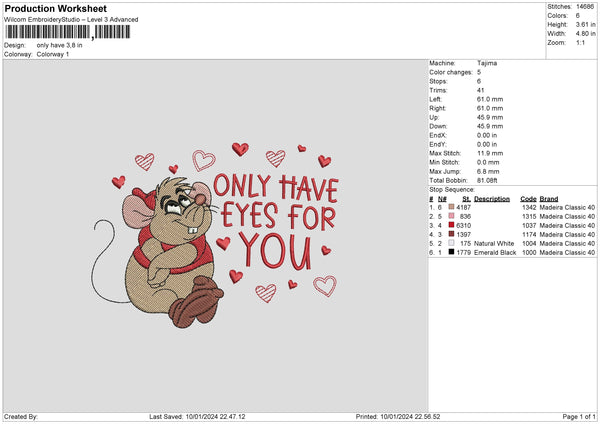
Task: Click the 'Page 1 of 1' indicator
Action: point(579,417)
